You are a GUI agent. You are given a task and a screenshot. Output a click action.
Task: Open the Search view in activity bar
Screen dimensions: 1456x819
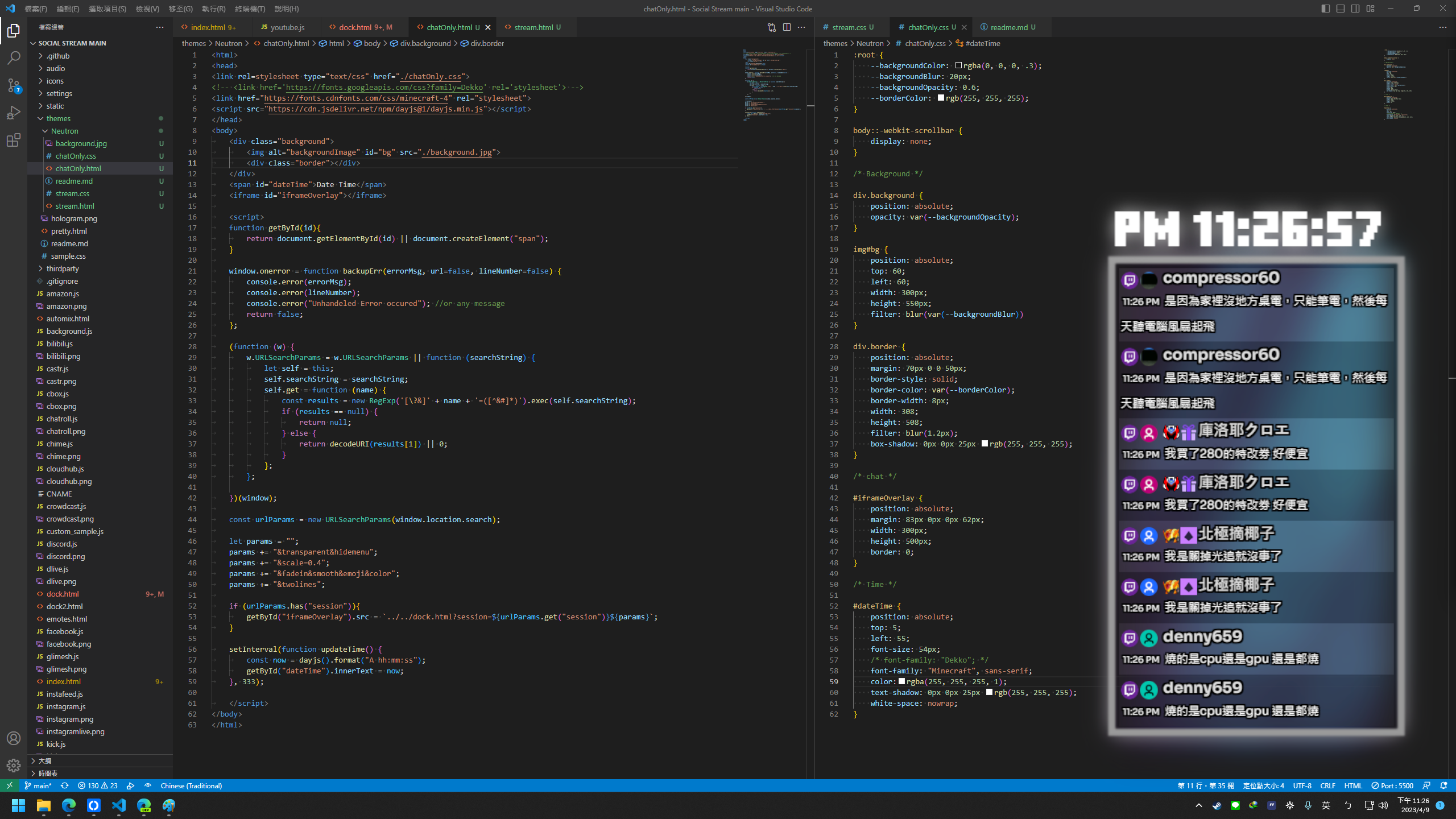coord(14,58)
